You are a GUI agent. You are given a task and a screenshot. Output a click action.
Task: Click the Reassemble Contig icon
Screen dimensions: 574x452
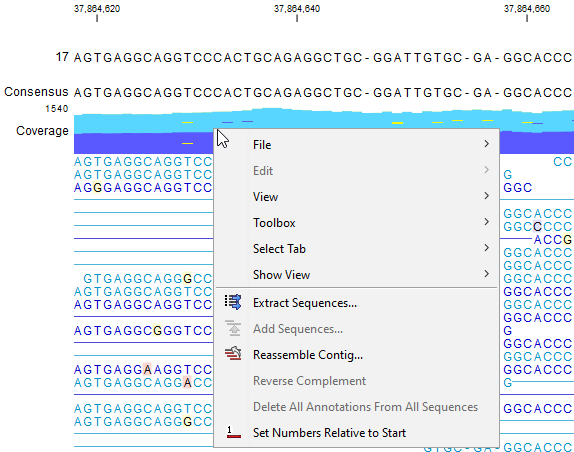[233, 354]
